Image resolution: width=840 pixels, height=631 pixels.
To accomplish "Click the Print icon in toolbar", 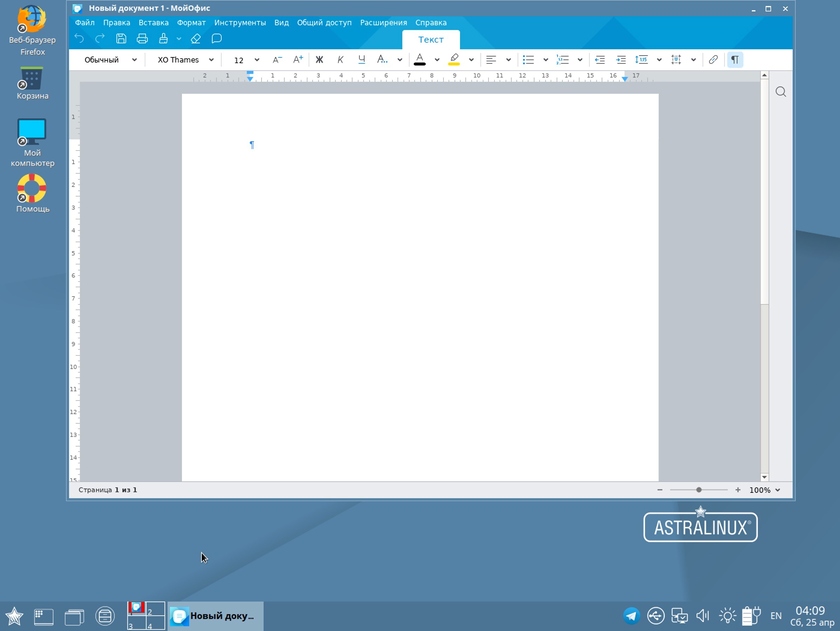I will [142, 39].
